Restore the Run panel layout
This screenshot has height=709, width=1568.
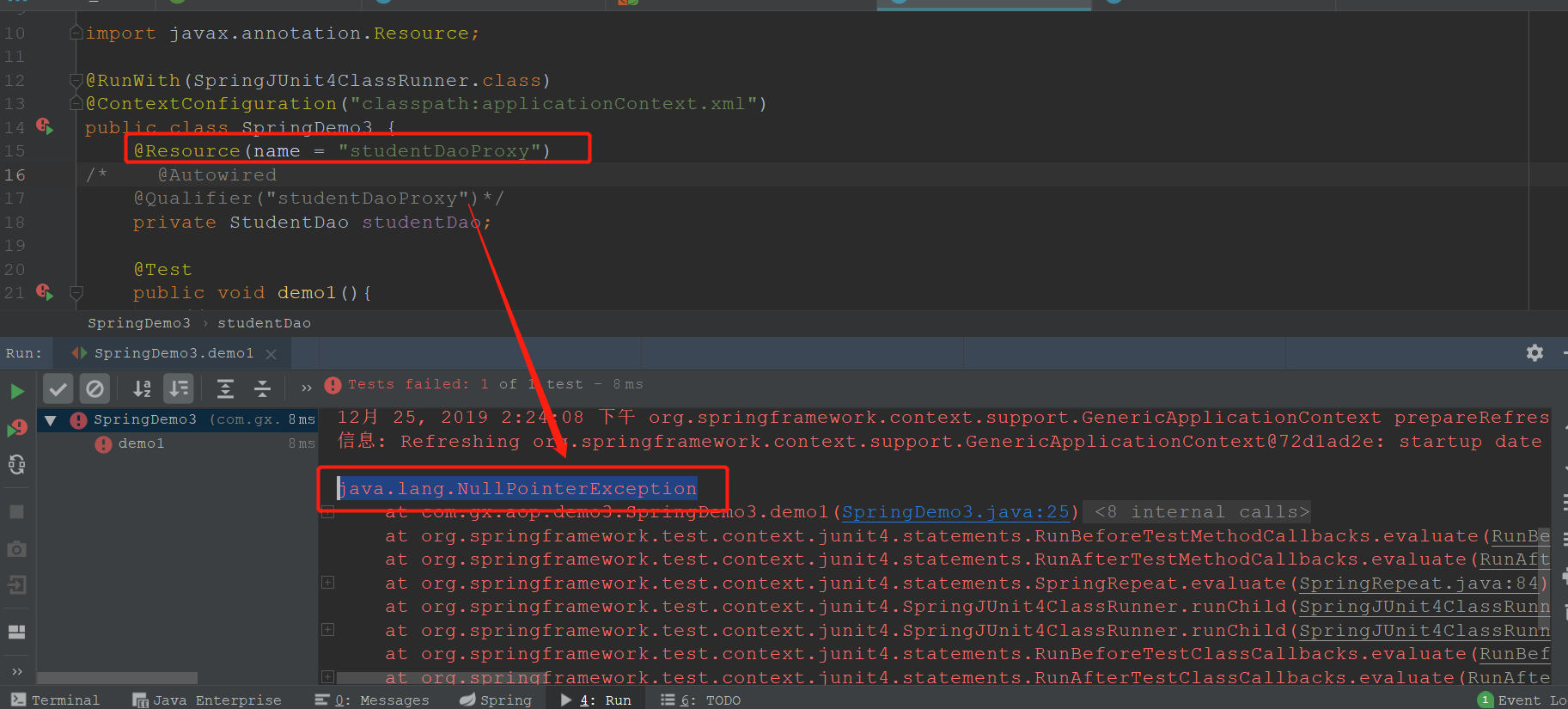click(x=16, y=632)
